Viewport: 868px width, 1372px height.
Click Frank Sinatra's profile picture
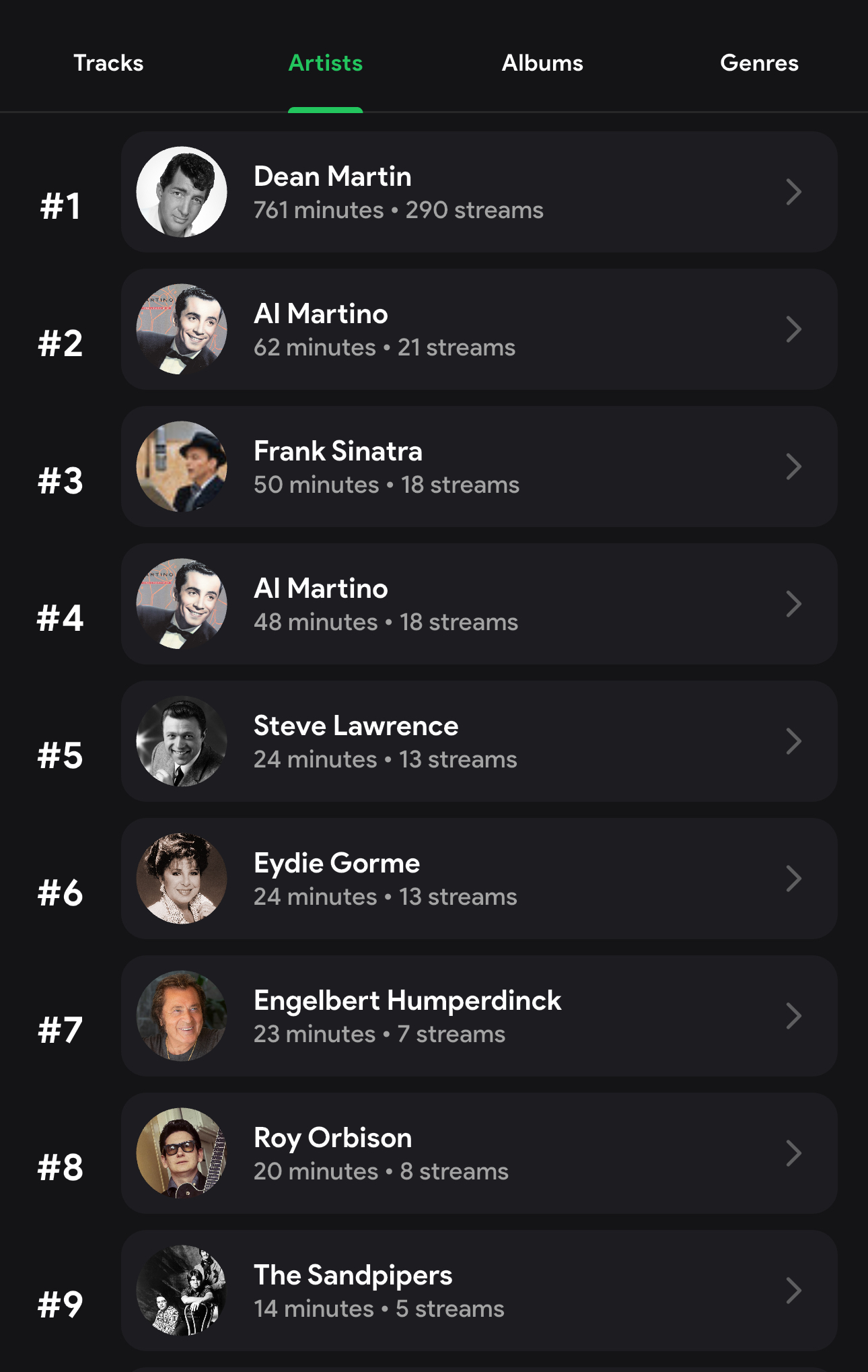pos(182,467)
